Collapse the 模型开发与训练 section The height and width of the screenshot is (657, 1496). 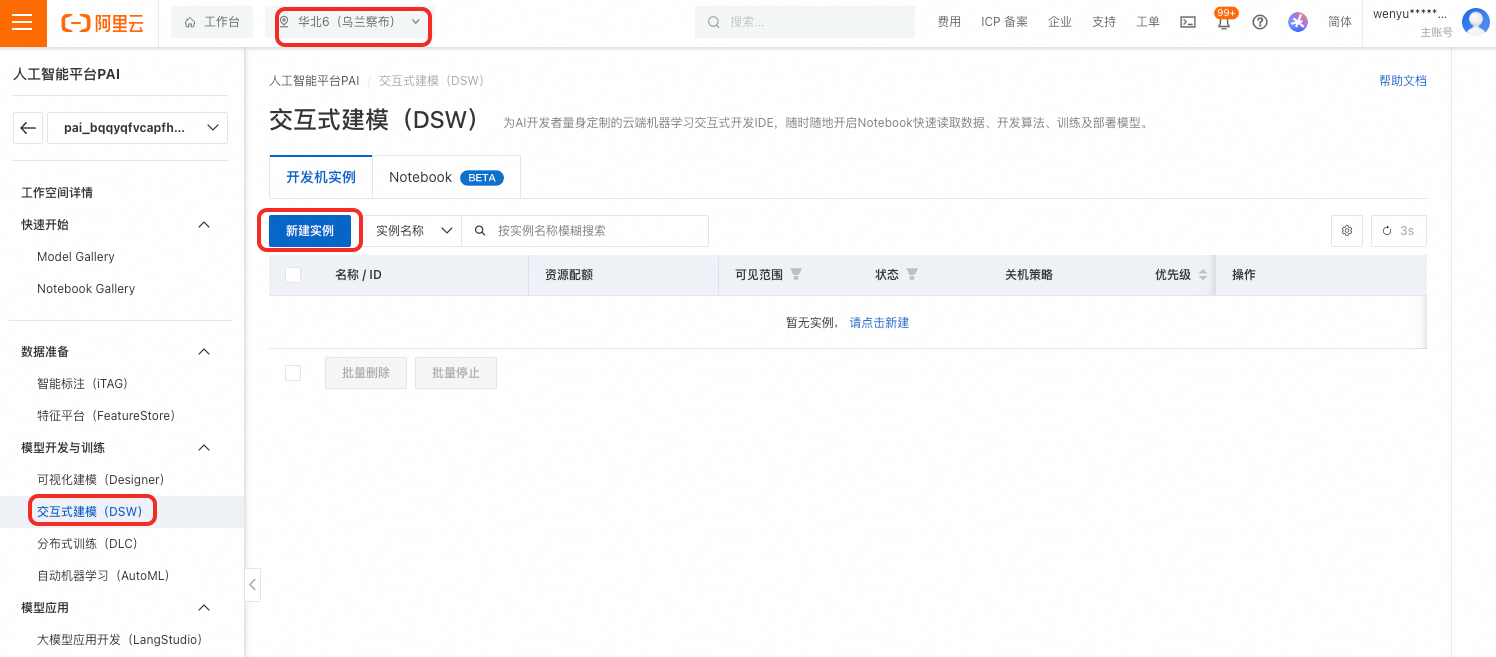point(204,448)
